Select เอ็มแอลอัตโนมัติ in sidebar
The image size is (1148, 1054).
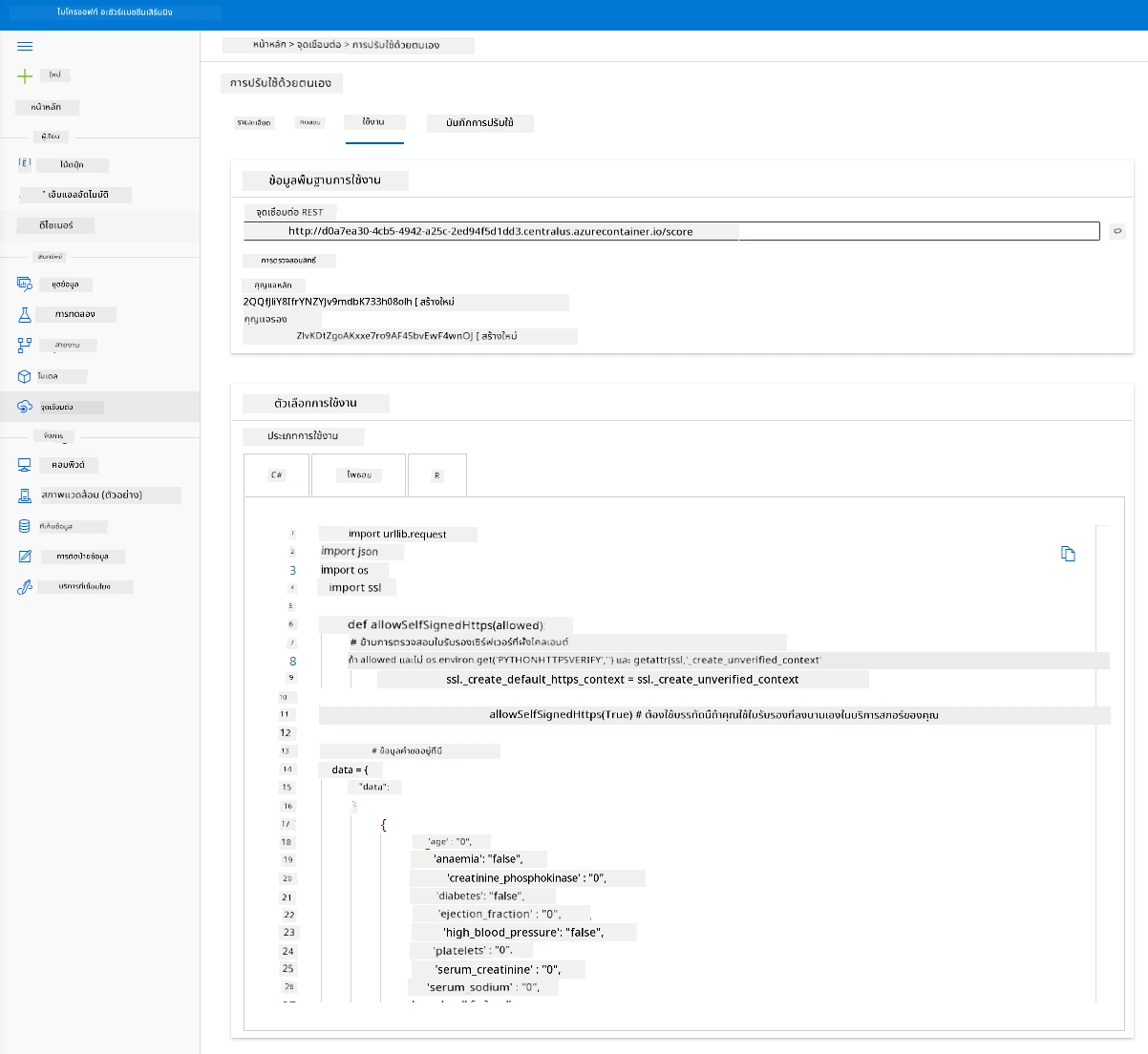tap(76, 194)
